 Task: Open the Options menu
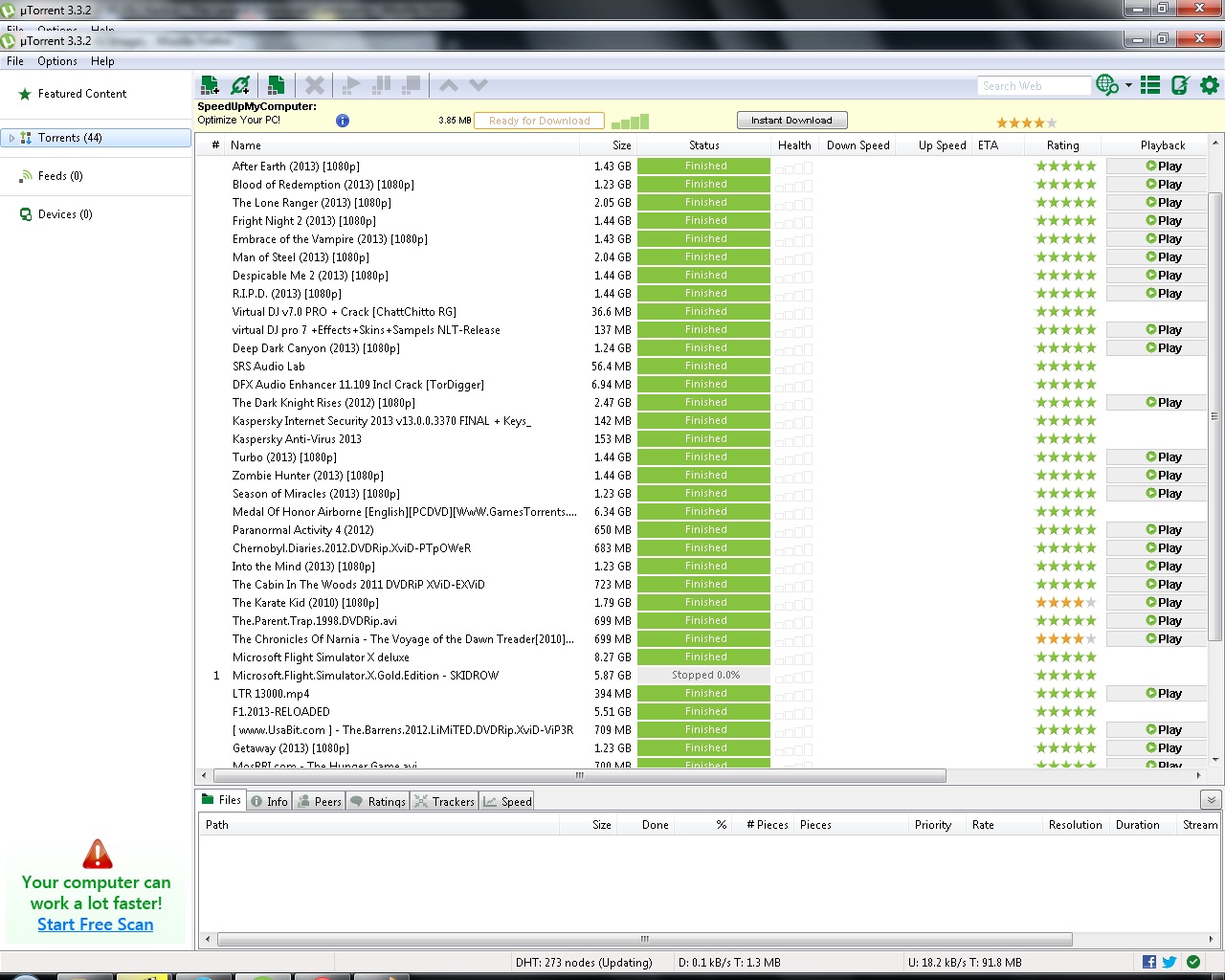pyautogui.click(x=57, y=61)
